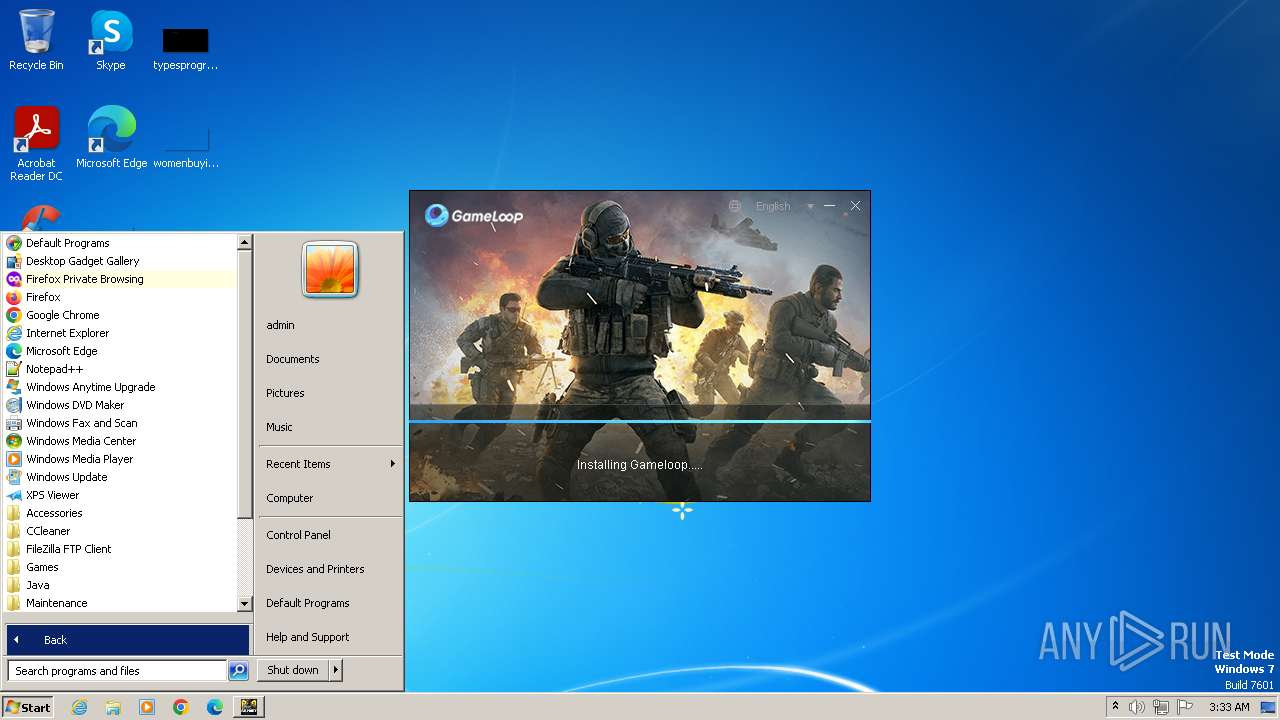Expand the Java folder
Screen dimensions: 1280x720
119,585
